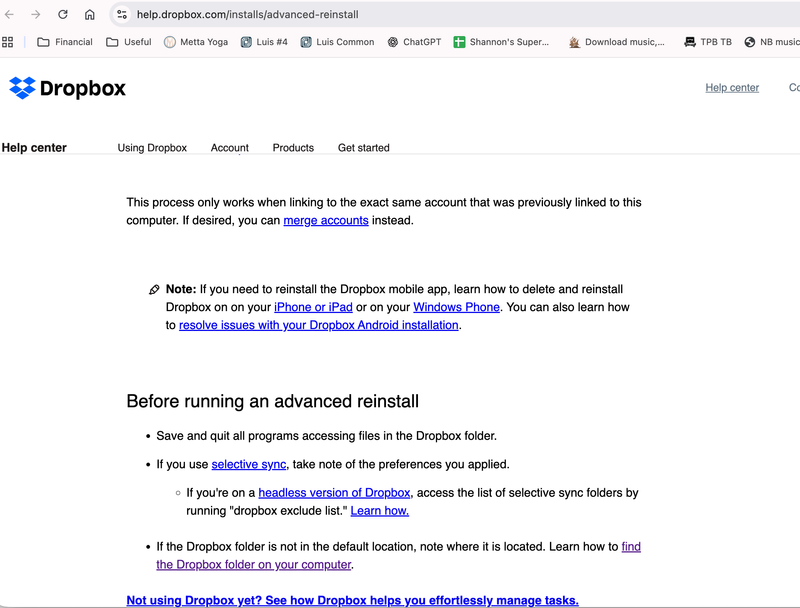The height and width of the screenshot is (608, 800).
Task: Open site information icon in address bar
Action: point(122,14)
